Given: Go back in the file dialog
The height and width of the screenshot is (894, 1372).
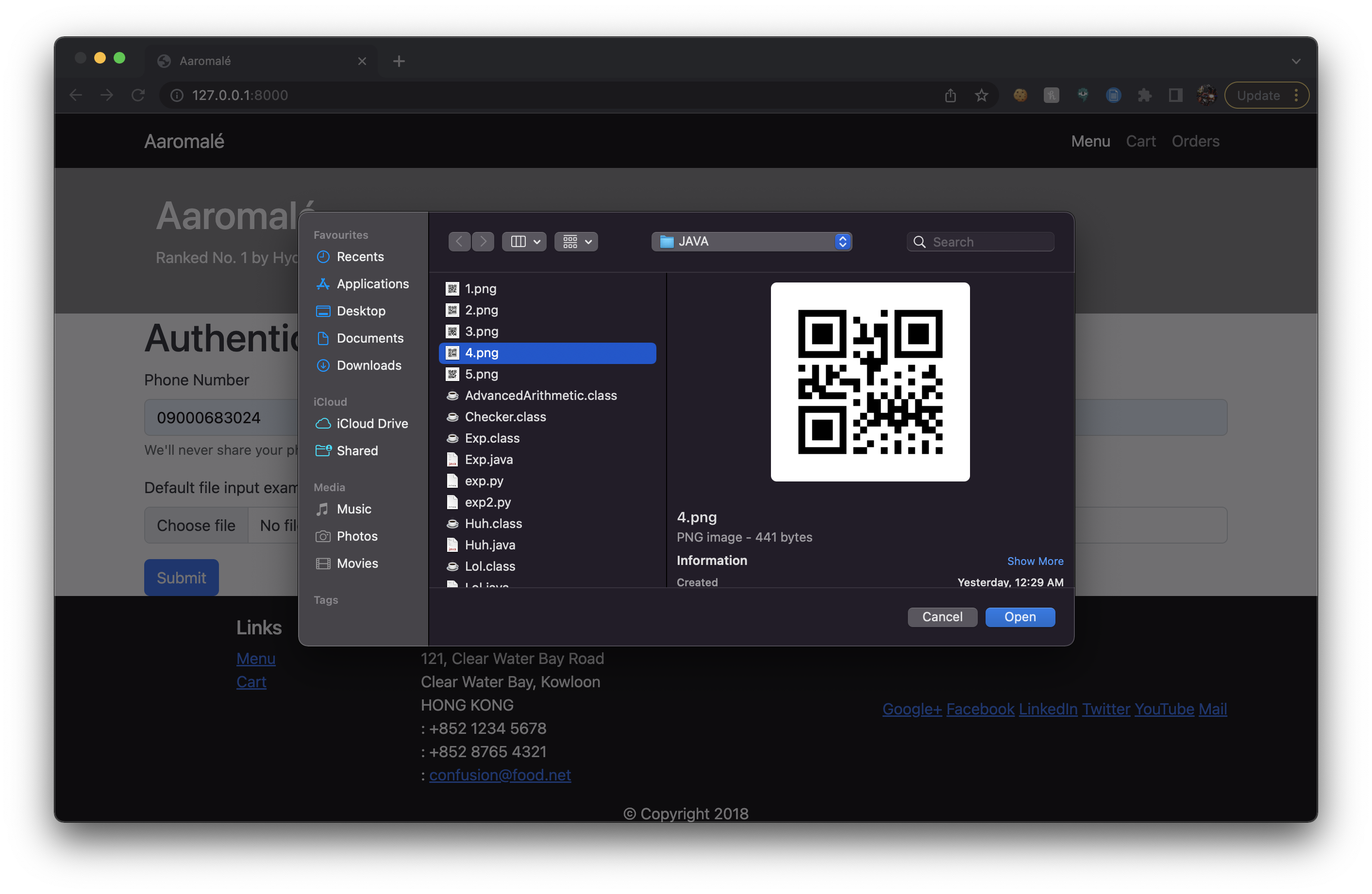Looking at the screenshot, I should click(459, 242).
